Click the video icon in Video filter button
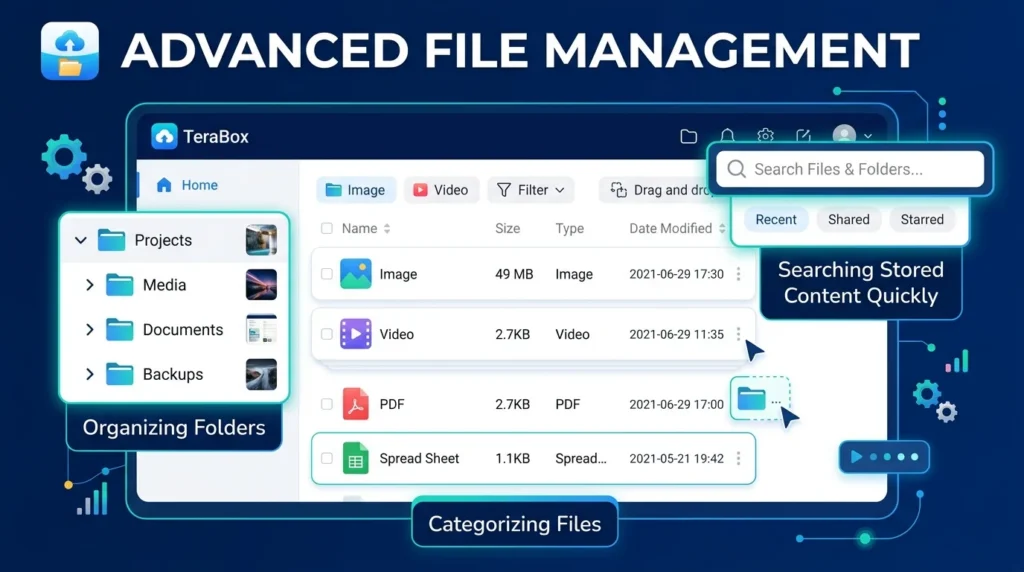This screenshot has width=1024, height=572. (x=420, y=190)
